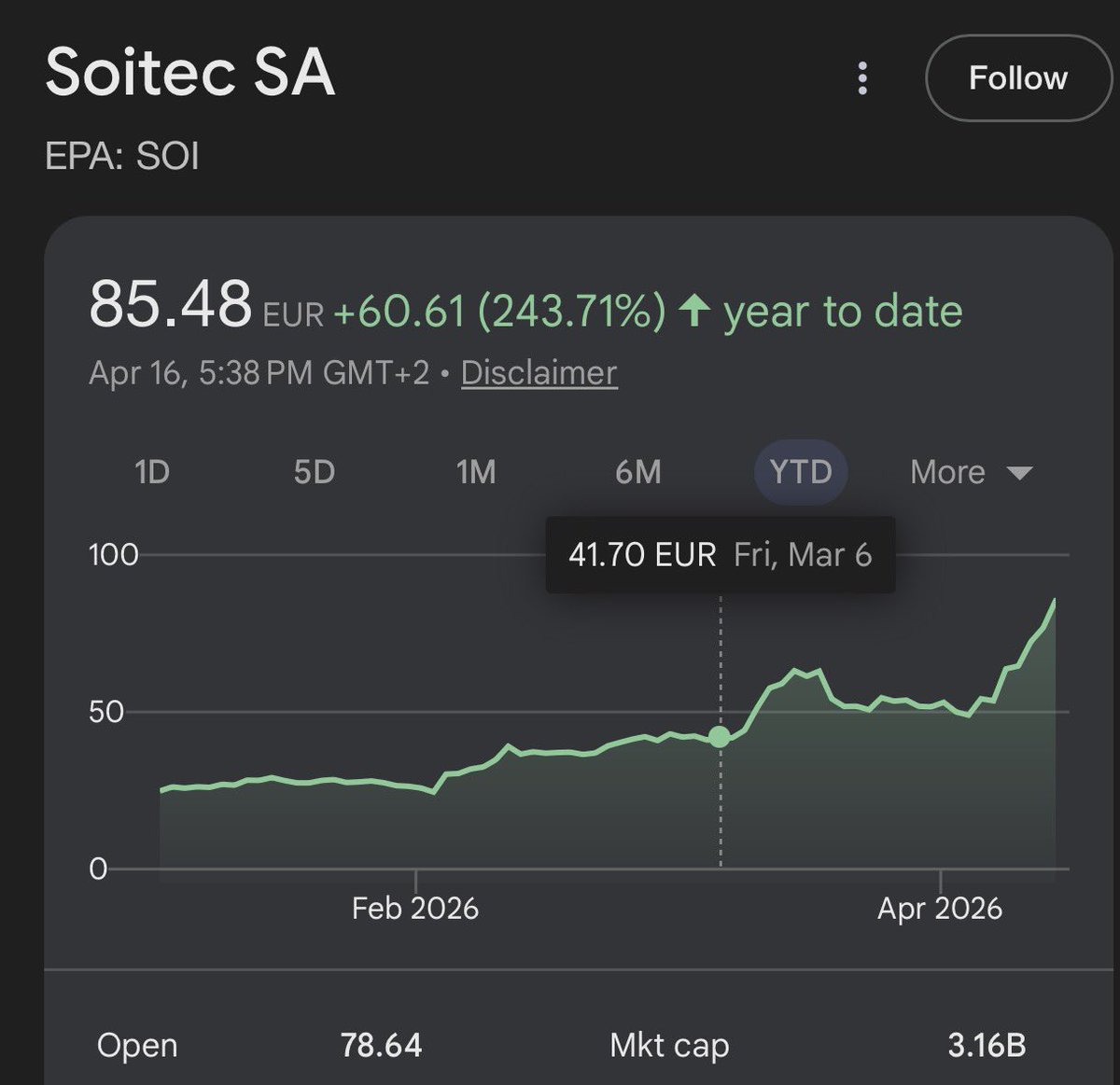Select the YTD range pill
The width and height of the screenshot is (1120, 1085).
tap(800, 472)
